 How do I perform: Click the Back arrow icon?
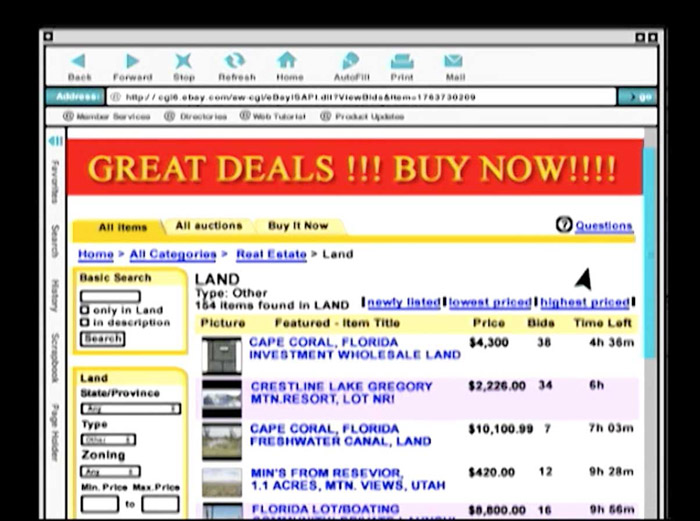pyautogui.click(x=79, y=61)
